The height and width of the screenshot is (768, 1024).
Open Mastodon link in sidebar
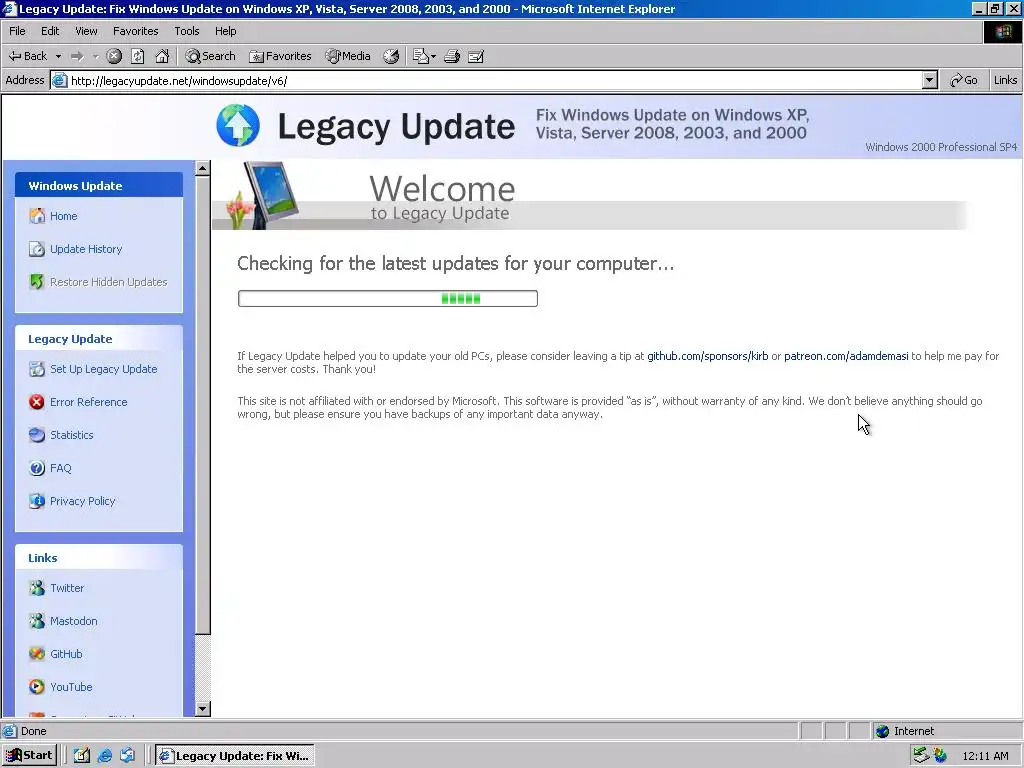point(74,621)
